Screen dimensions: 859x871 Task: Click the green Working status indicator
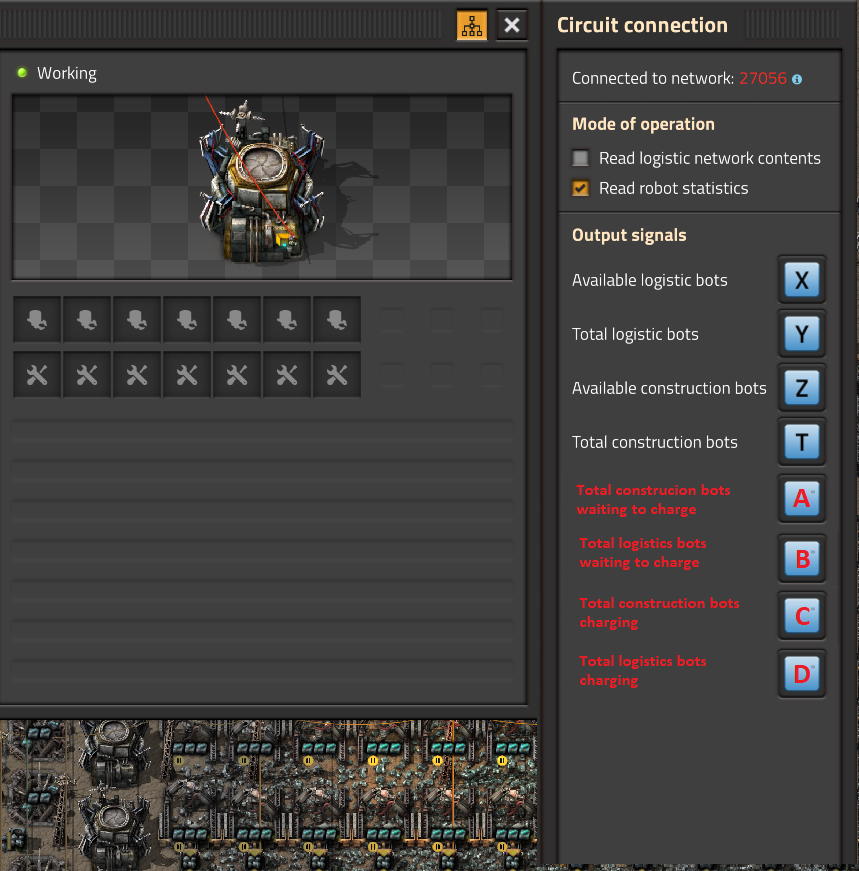pos(22,73)
